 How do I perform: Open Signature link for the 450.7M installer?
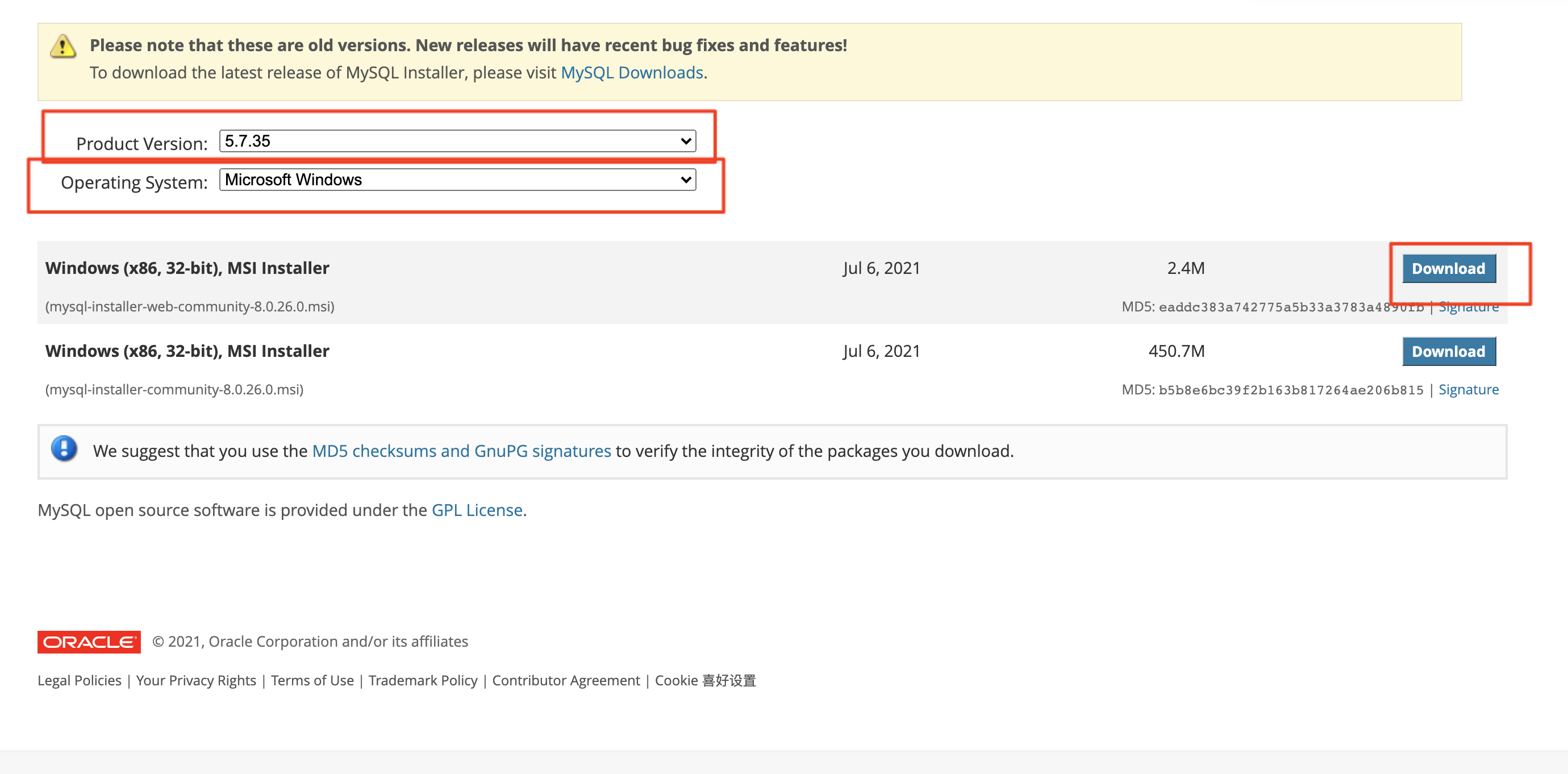[x=1468, y=390]
